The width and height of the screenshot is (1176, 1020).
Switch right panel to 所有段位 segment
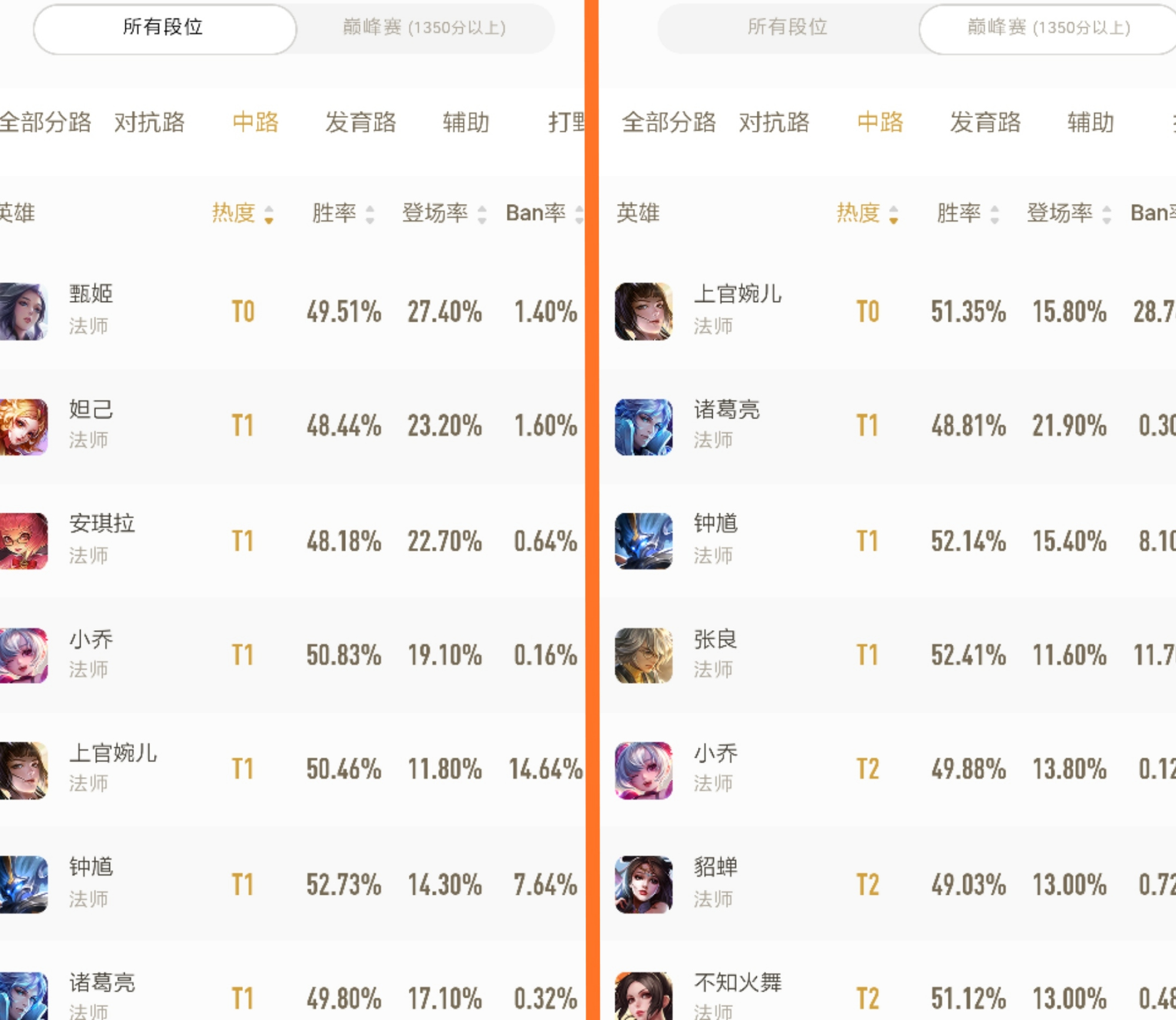pos(787,28)
